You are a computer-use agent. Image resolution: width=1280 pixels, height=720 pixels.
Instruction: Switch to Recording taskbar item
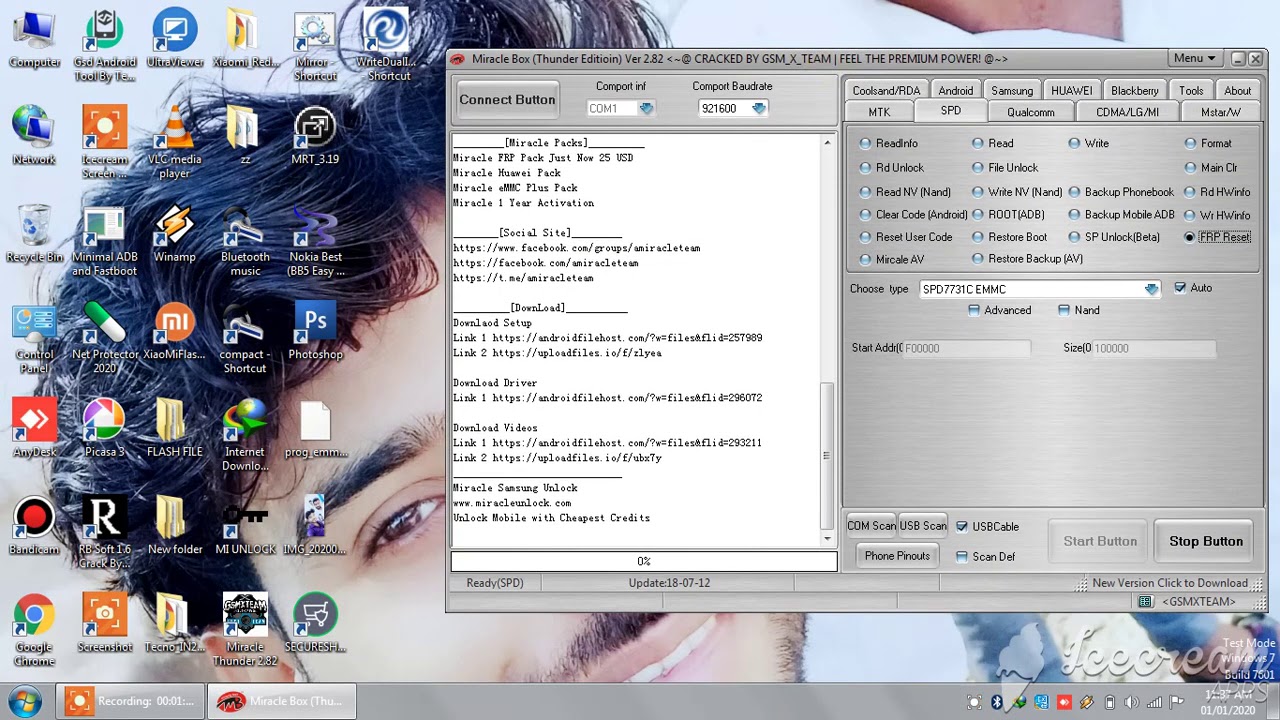[x=130, y=701]
